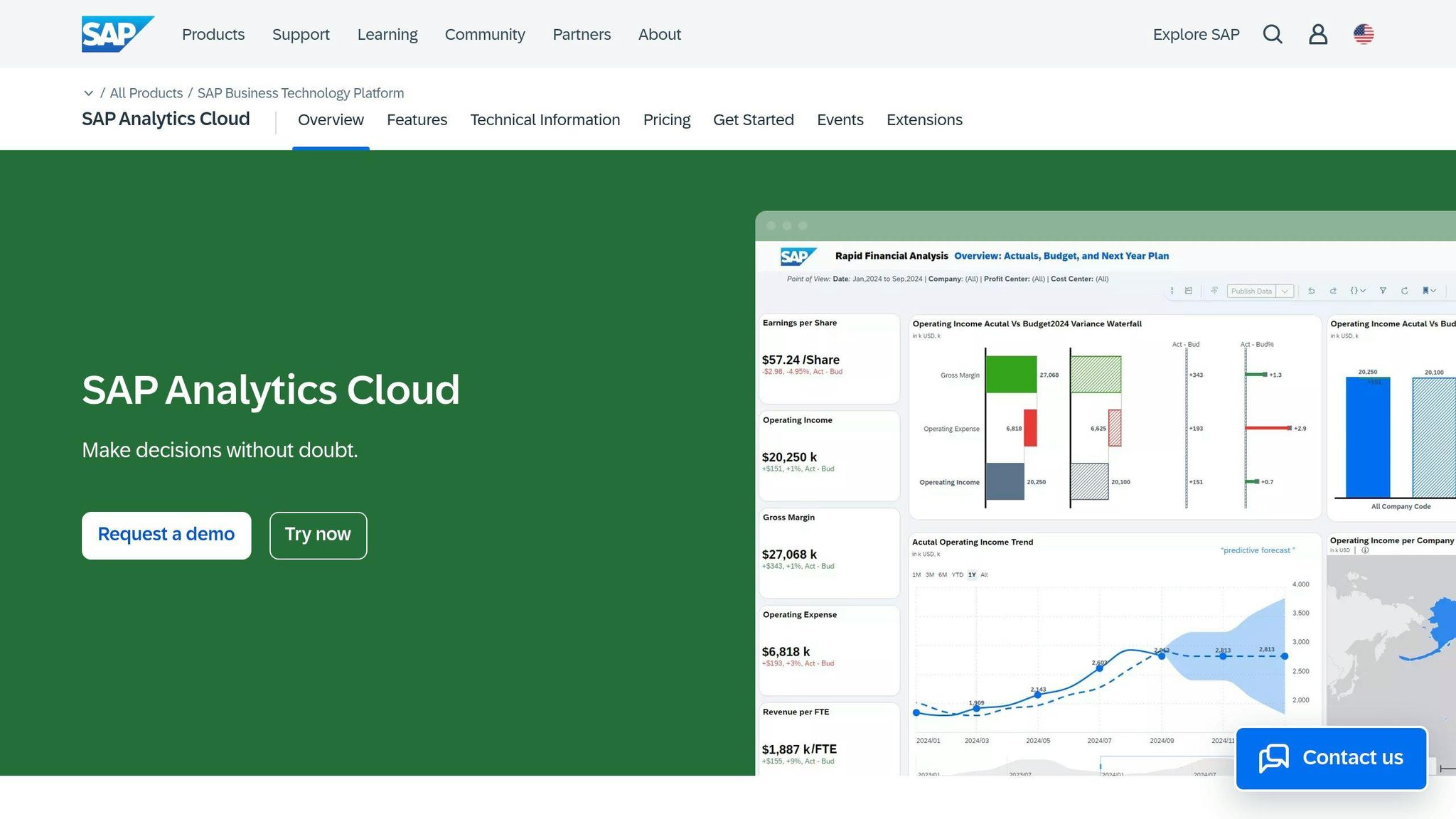The width and height of the screenshot is (1456, 819).
Task: Click the 'predictive forecast' label
Action: (x=1258, y=550)
